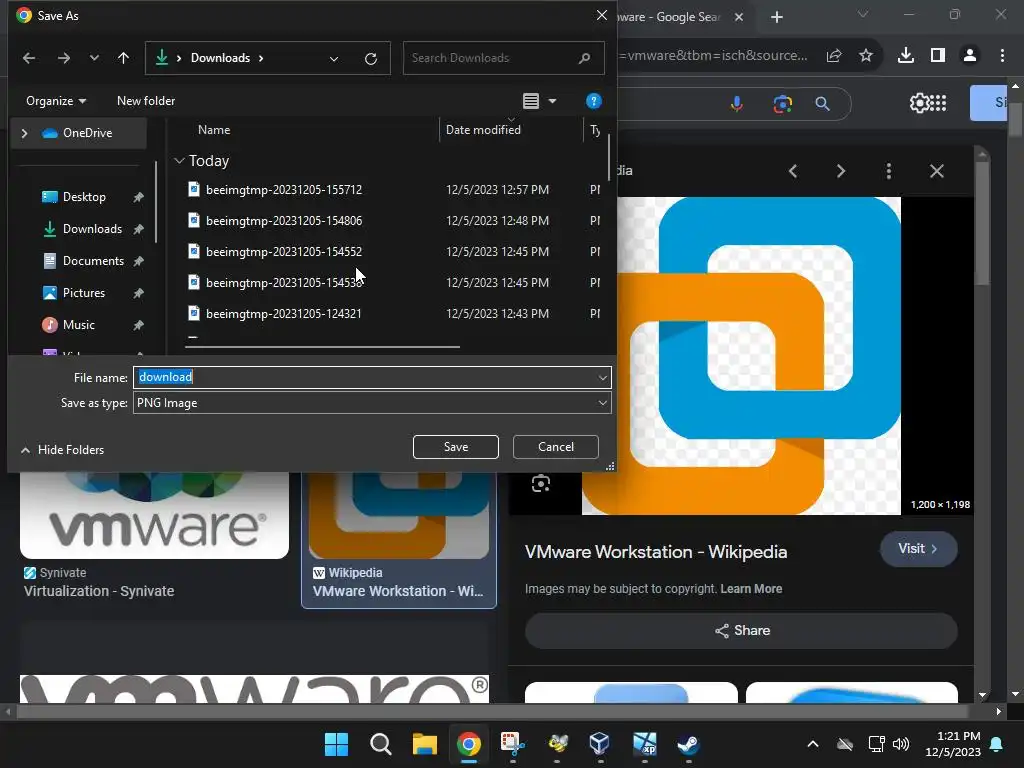Open File Explorer from the taskbar
This screenshot has width=1024, height=768.
[424, 744]
